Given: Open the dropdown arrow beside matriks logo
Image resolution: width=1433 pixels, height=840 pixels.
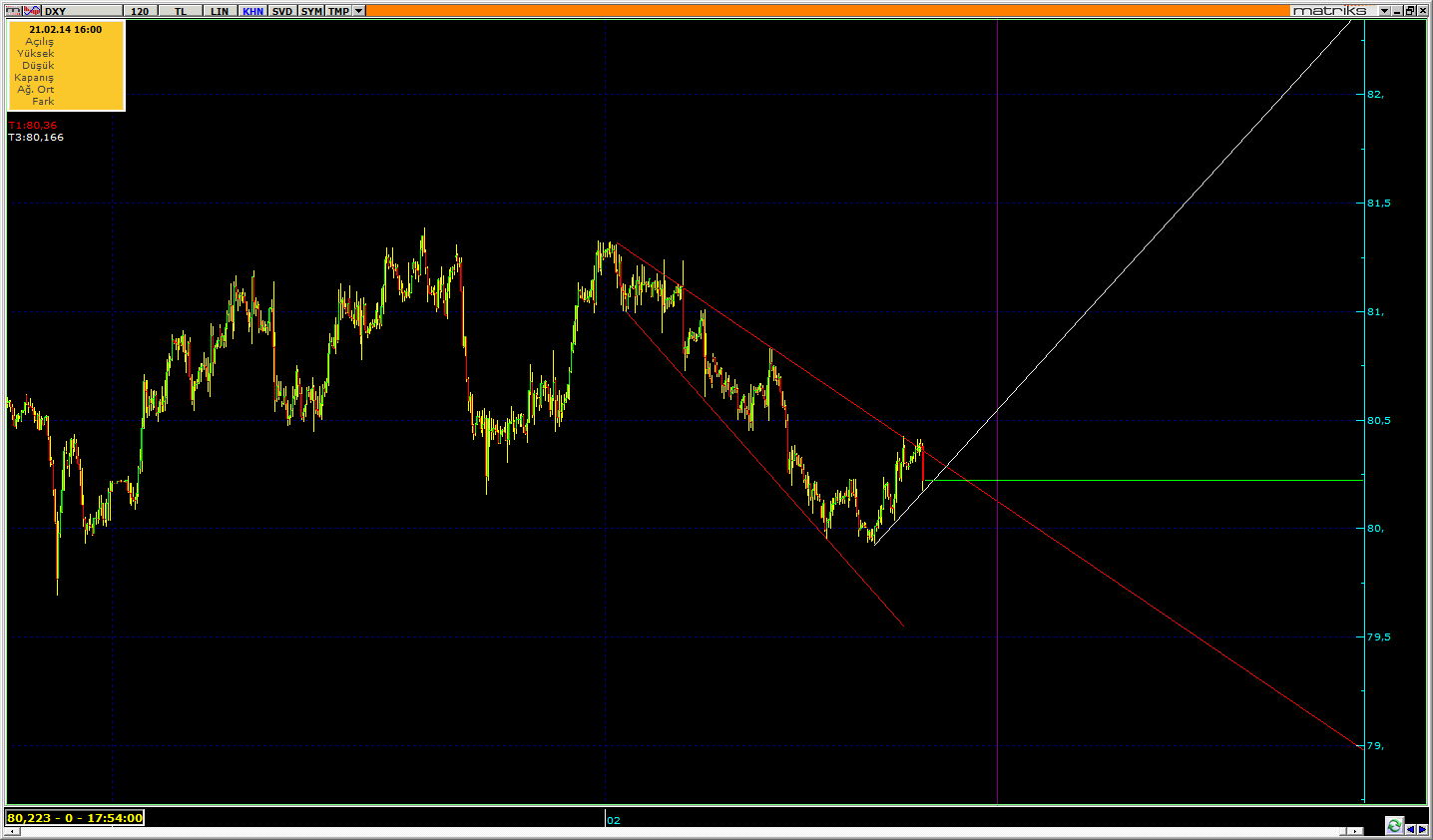Looking at the screenshot, I should tap(1385, 11).
